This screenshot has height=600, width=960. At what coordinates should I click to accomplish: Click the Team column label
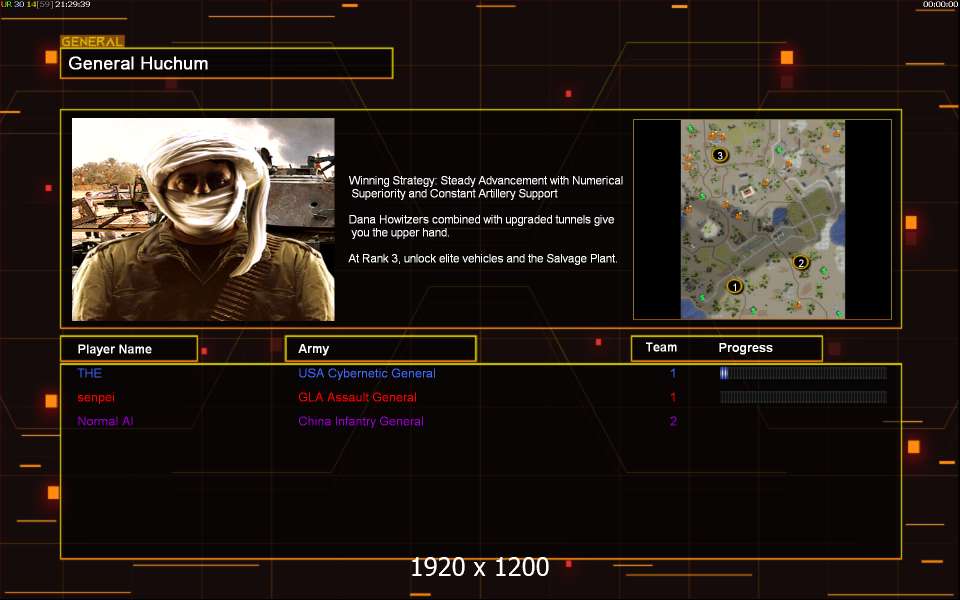tap(661, 347)
